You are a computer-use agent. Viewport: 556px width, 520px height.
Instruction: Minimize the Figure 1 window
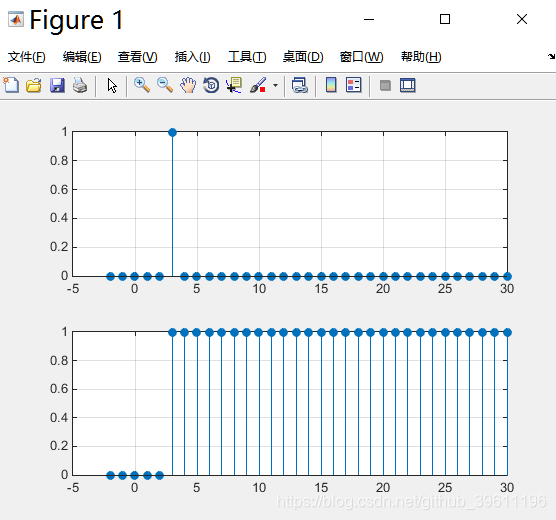pos(369,19)
